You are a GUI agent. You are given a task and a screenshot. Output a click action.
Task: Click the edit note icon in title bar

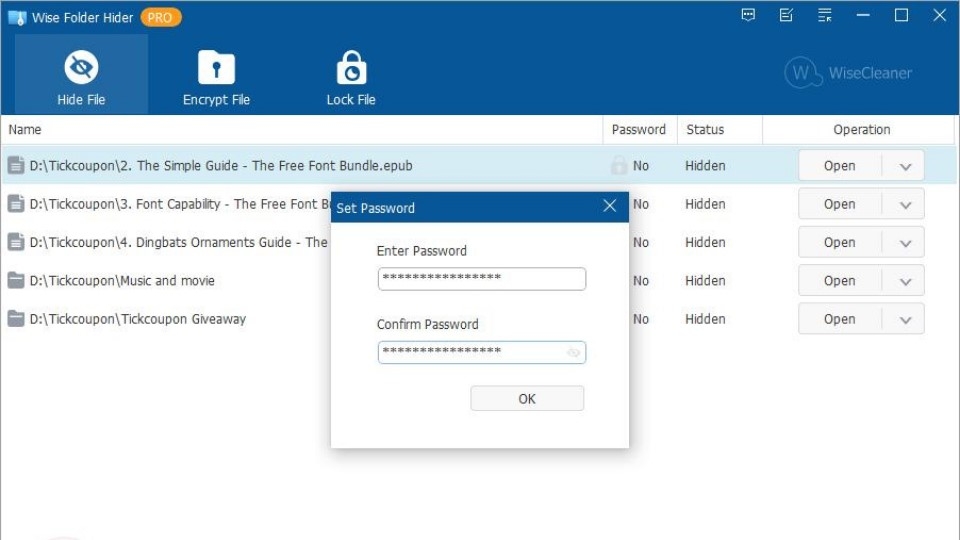click(x=786, y=15)
